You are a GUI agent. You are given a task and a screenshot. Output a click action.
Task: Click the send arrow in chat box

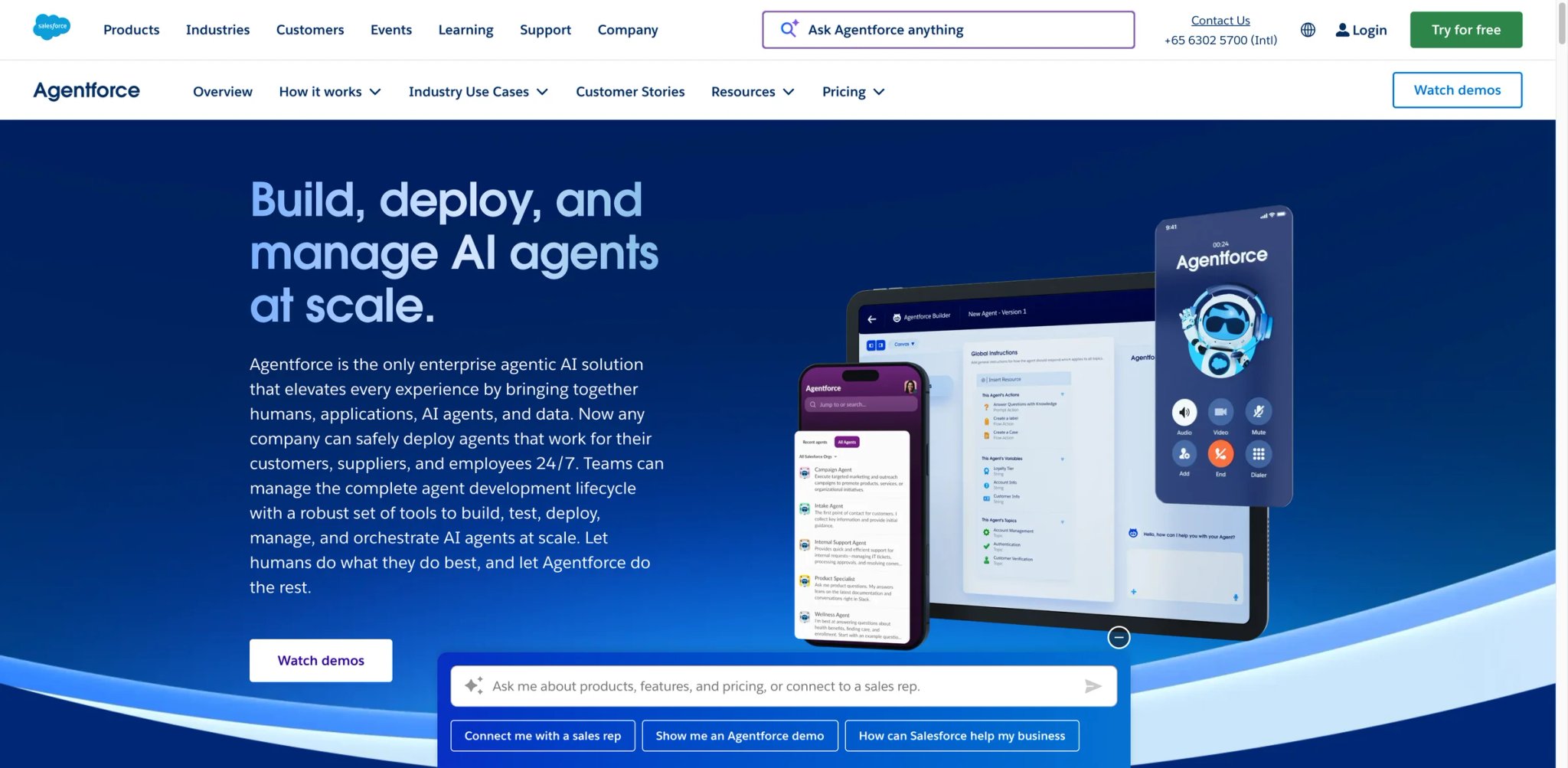[x=1093, y=686]
